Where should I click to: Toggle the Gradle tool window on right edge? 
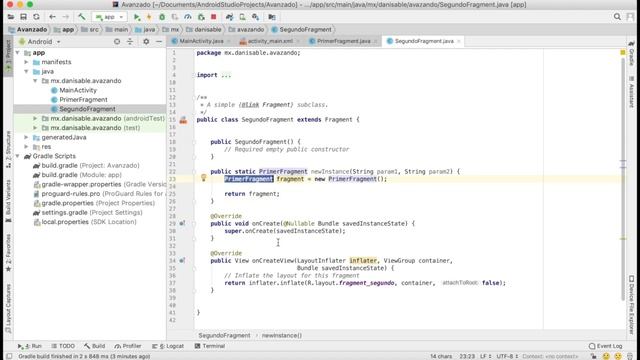pyautogui.click(x=631, y=53)
